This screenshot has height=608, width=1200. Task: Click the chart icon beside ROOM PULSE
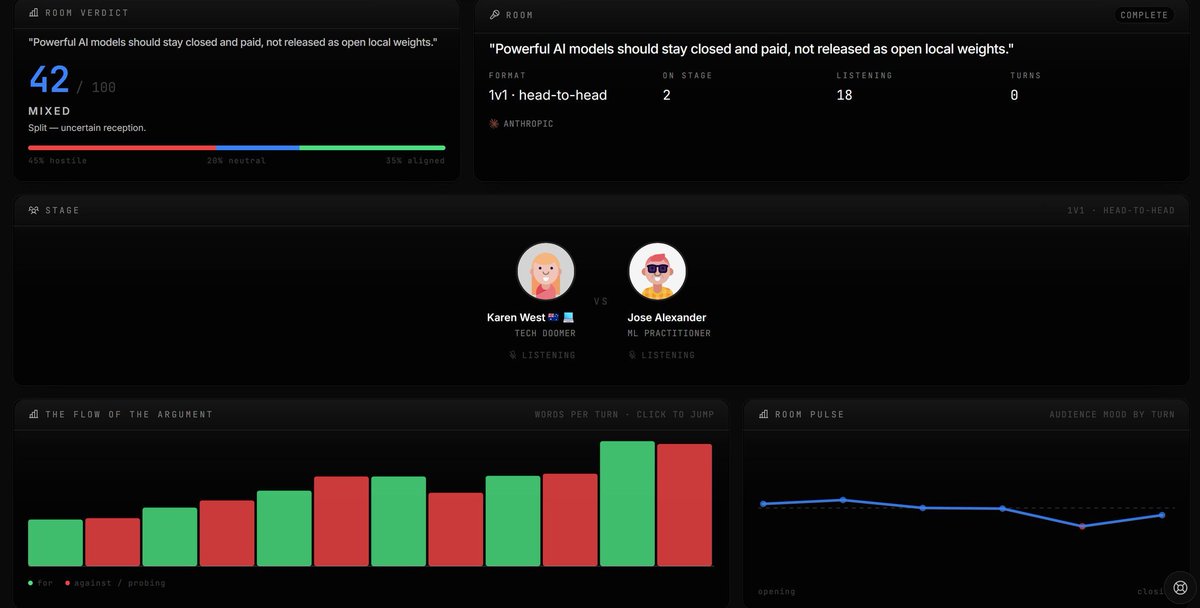tap(764, 414)
